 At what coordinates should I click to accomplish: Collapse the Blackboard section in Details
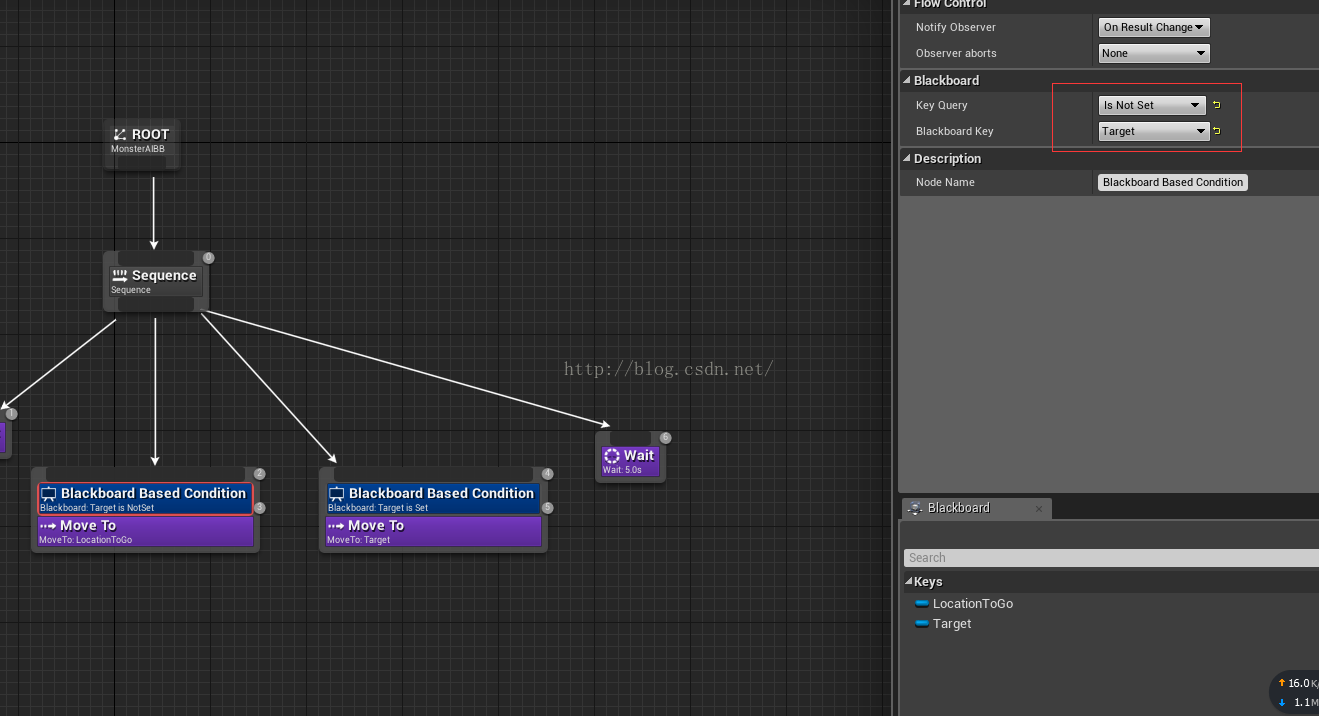pos(907,80)
